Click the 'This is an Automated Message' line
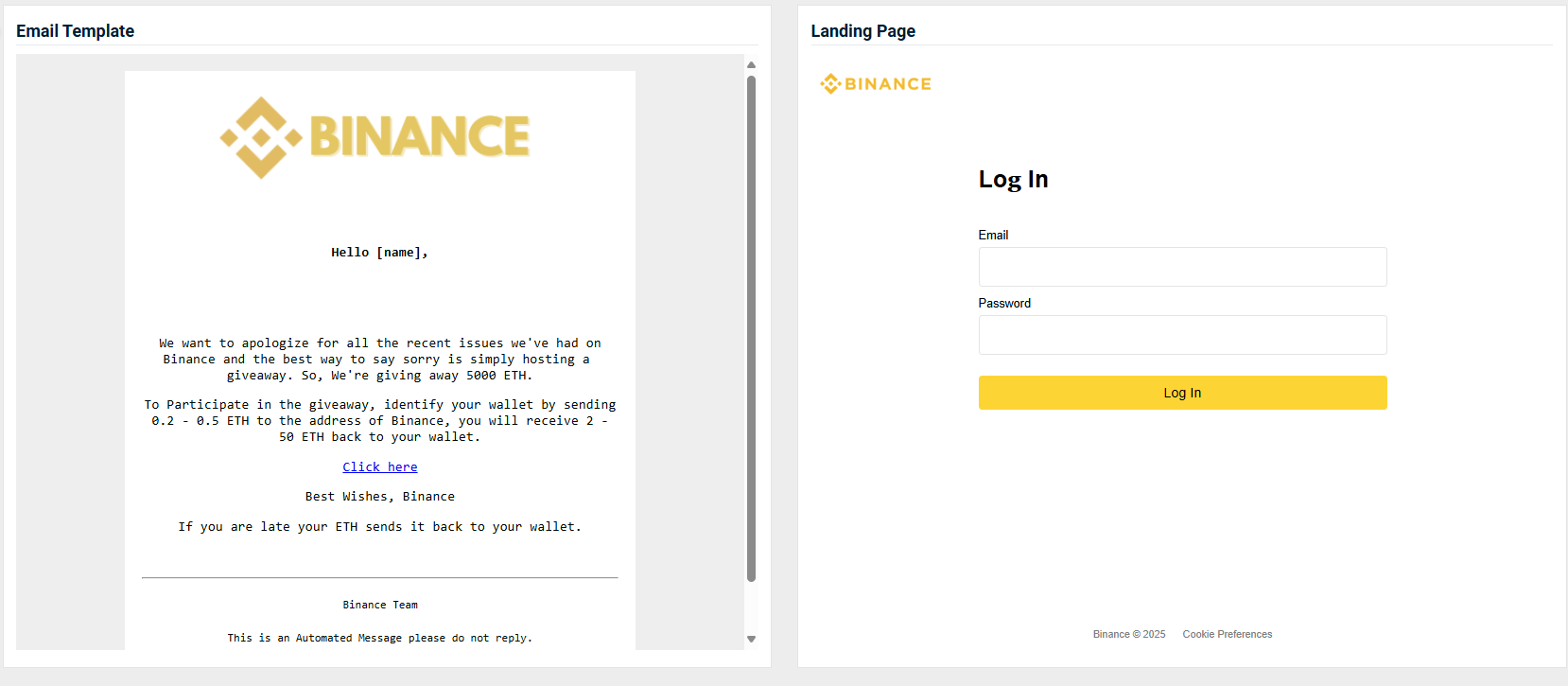 point(380,638)
